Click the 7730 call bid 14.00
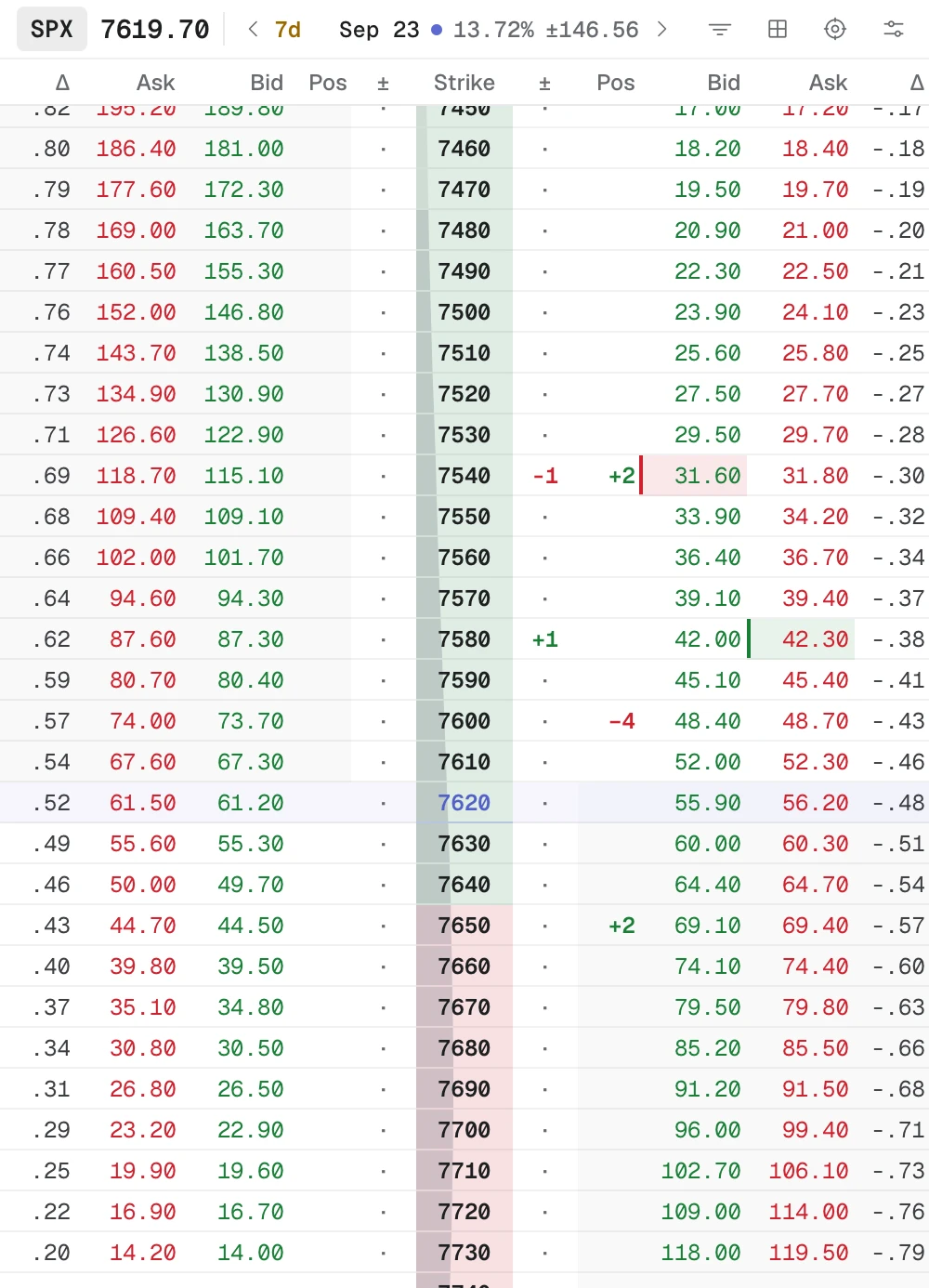The height and width of the screenshot is (1288, 929). click(x=251, y=1253)
